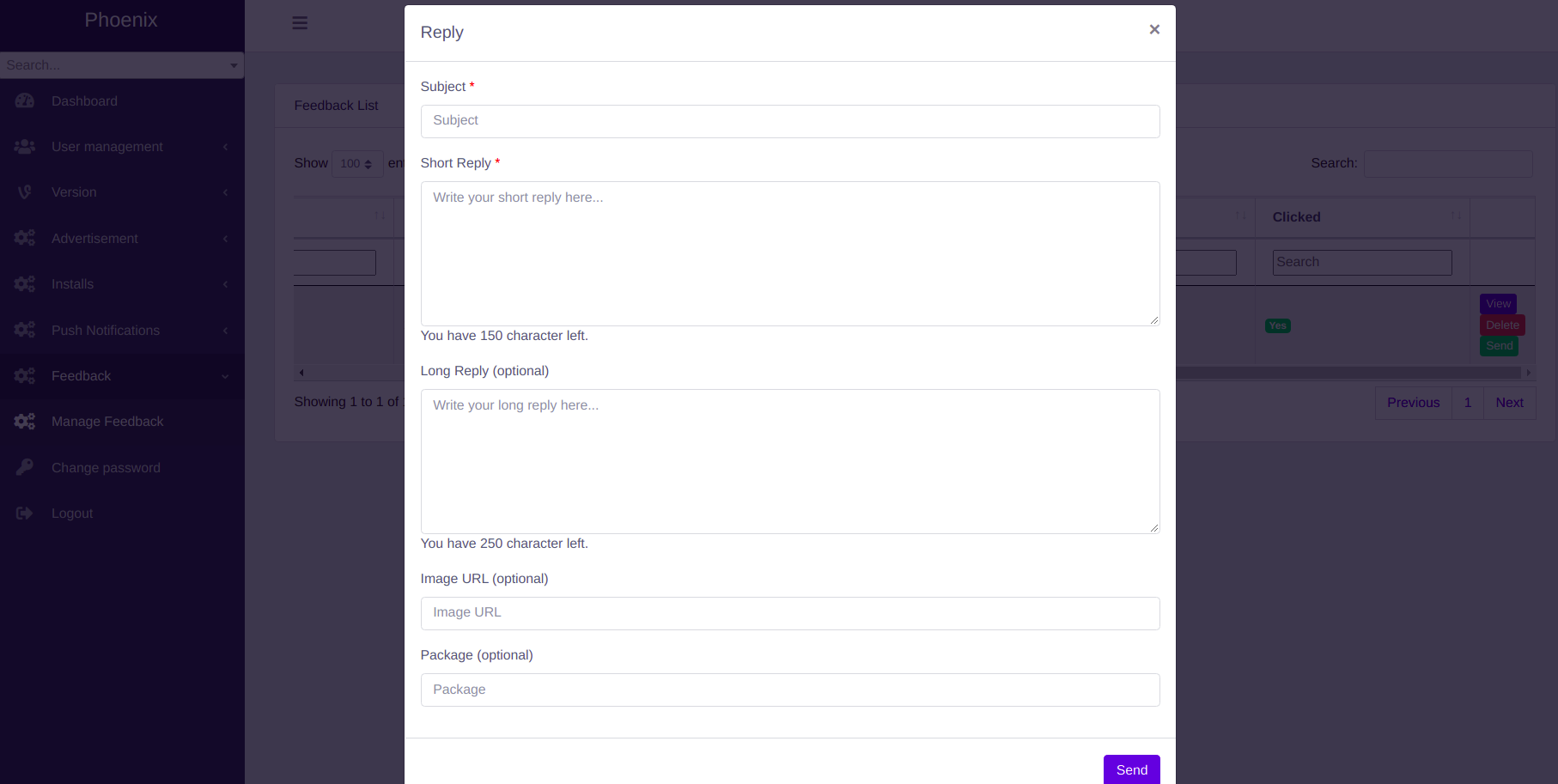Screen dimensions: 1558x784
Task: Close the Reply dialog with X
Action: 1154,29
